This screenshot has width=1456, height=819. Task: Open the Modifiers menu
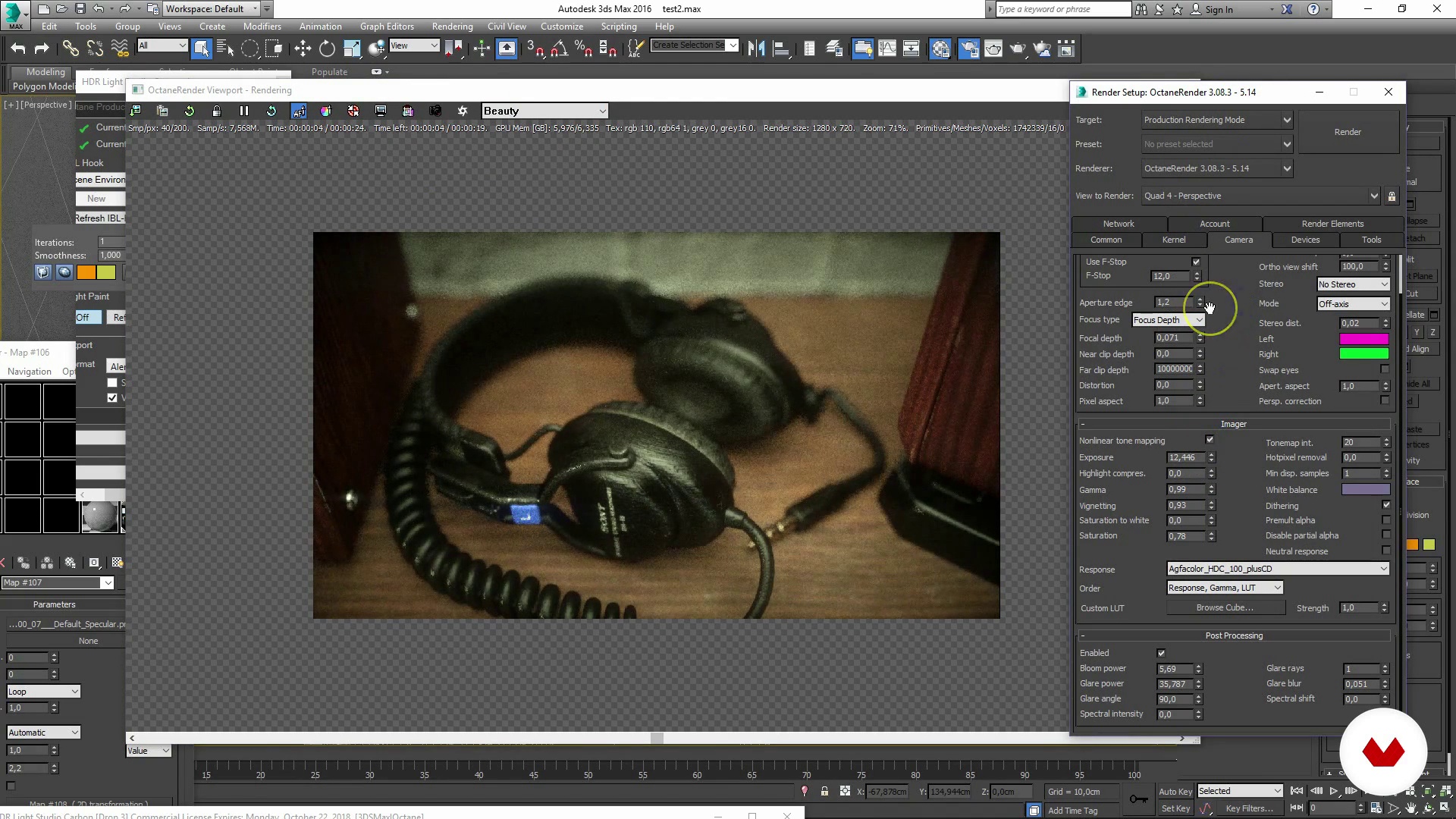coord(262,27)
